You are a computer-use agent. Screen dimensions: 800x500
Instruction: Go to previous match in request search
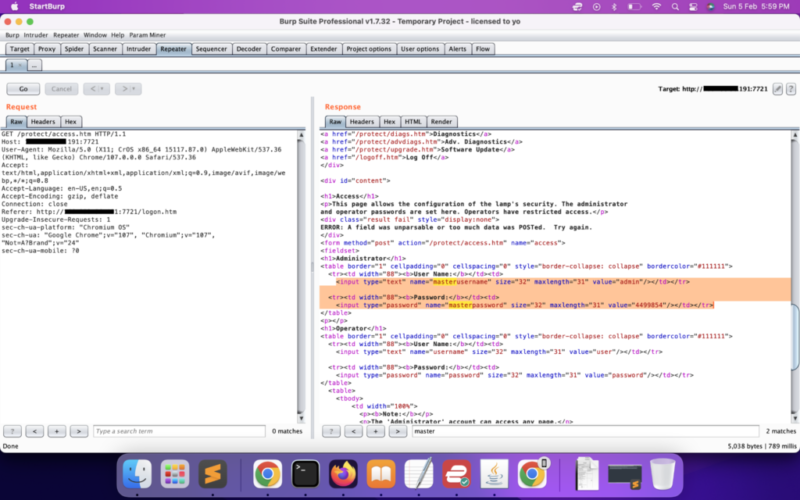(34, 431)
